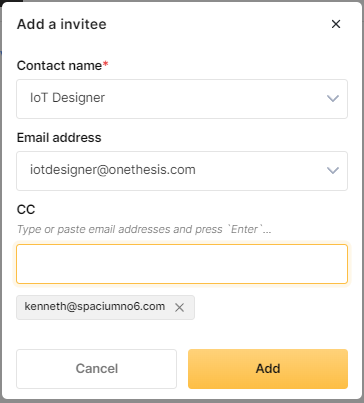
Task: Click the iotdesigner@onethesis.com email value
Action: click(113, 170)
